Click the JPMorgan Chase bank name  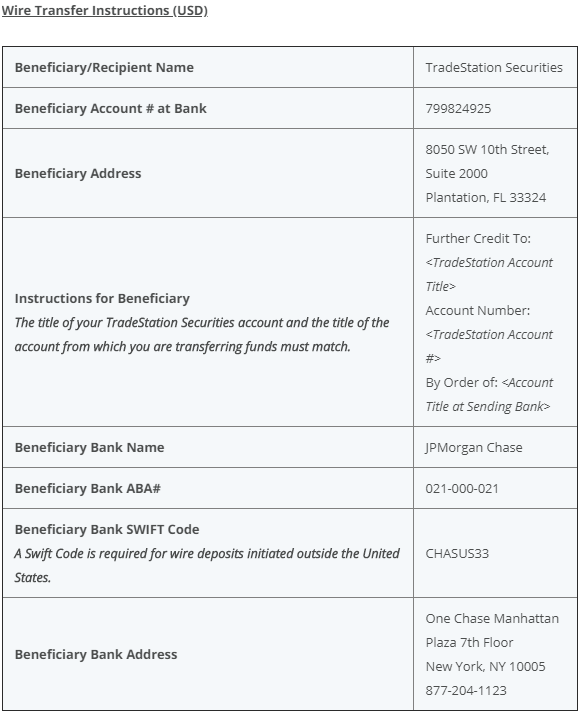474,448
